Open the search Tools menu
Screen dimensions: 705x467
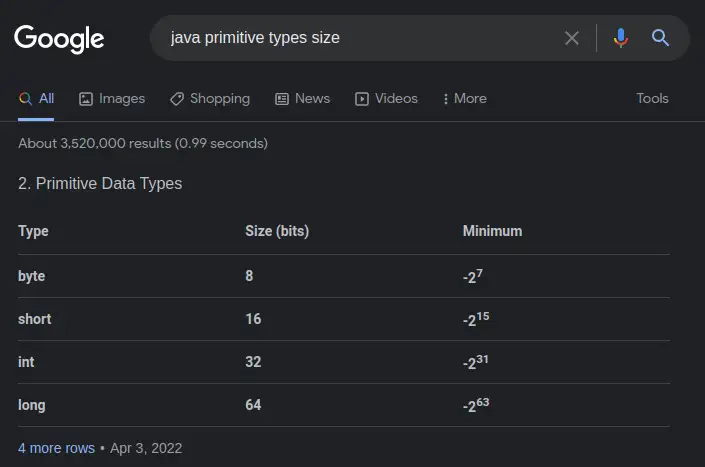[652, 98]
